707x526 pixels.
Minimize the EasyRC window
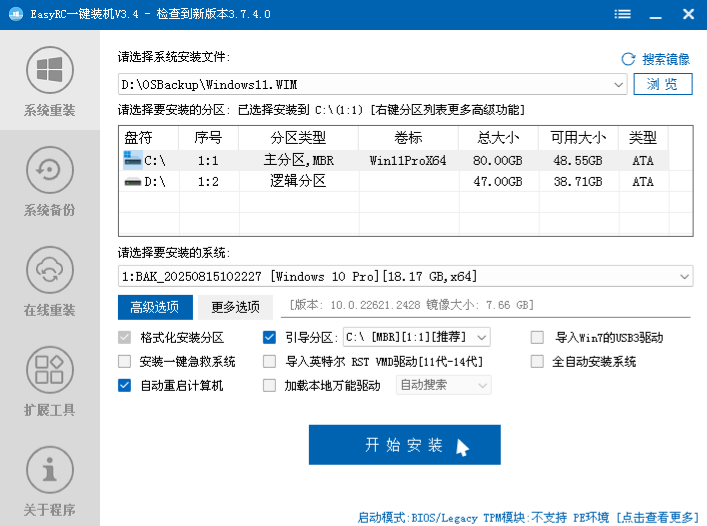tap(656, 15)
